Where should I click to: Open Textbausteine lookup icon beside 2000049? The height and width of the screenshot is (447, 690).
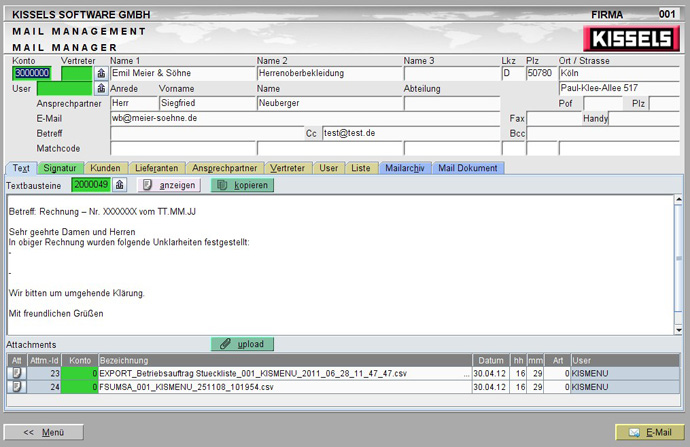click(x=120, y=185)
